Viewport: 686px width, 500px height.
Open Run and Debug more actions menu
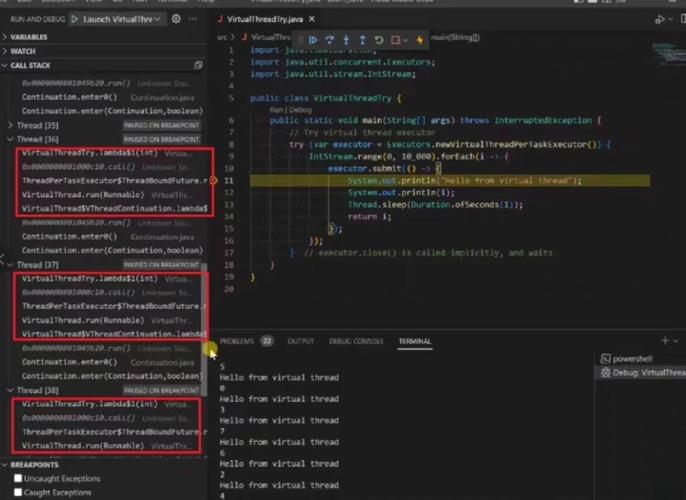[x=192, y=19]
